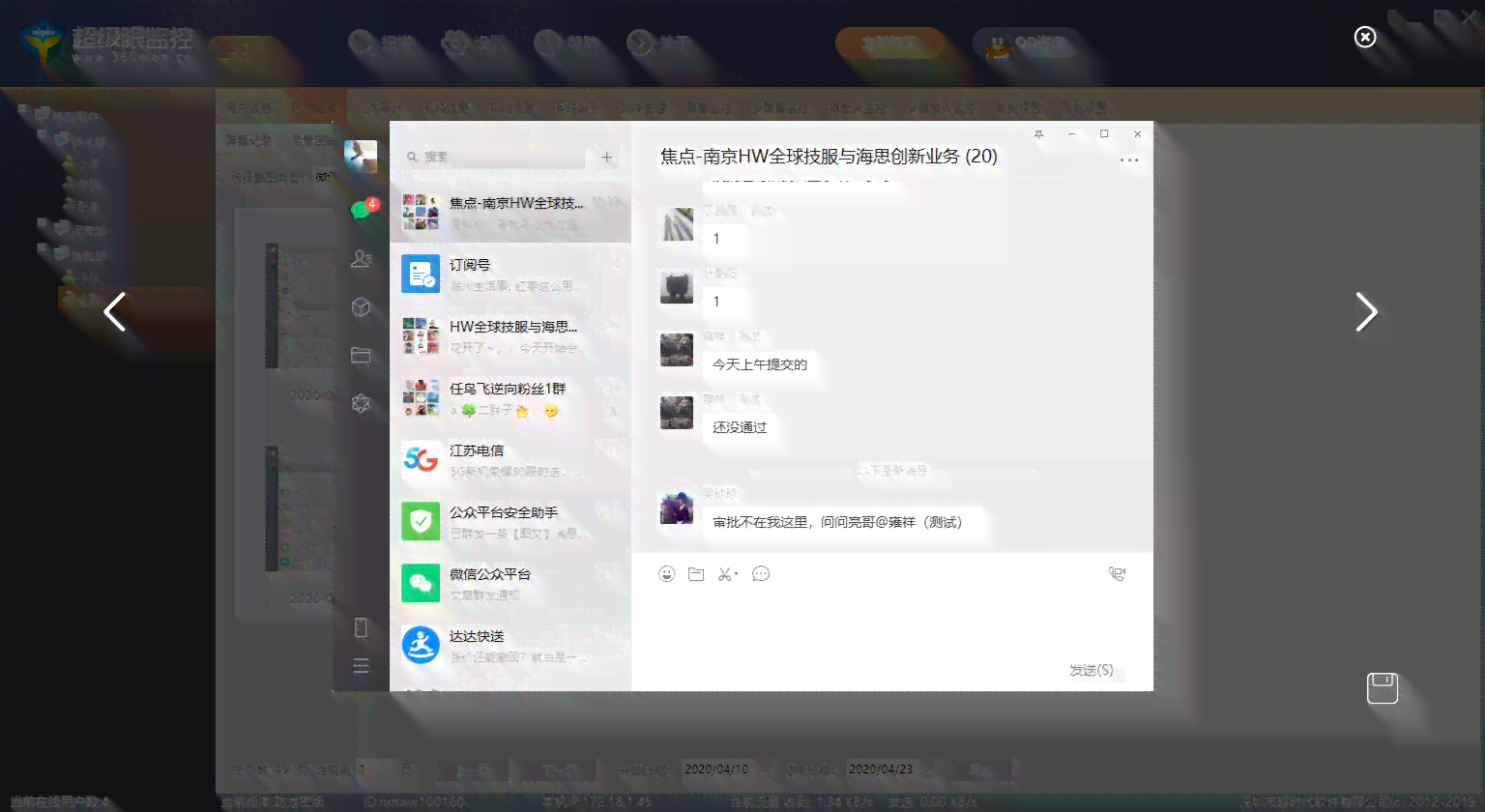The width and height of the screenshot is (1485, 812).
Task: Start a voice or video call
Action: 1118,574
